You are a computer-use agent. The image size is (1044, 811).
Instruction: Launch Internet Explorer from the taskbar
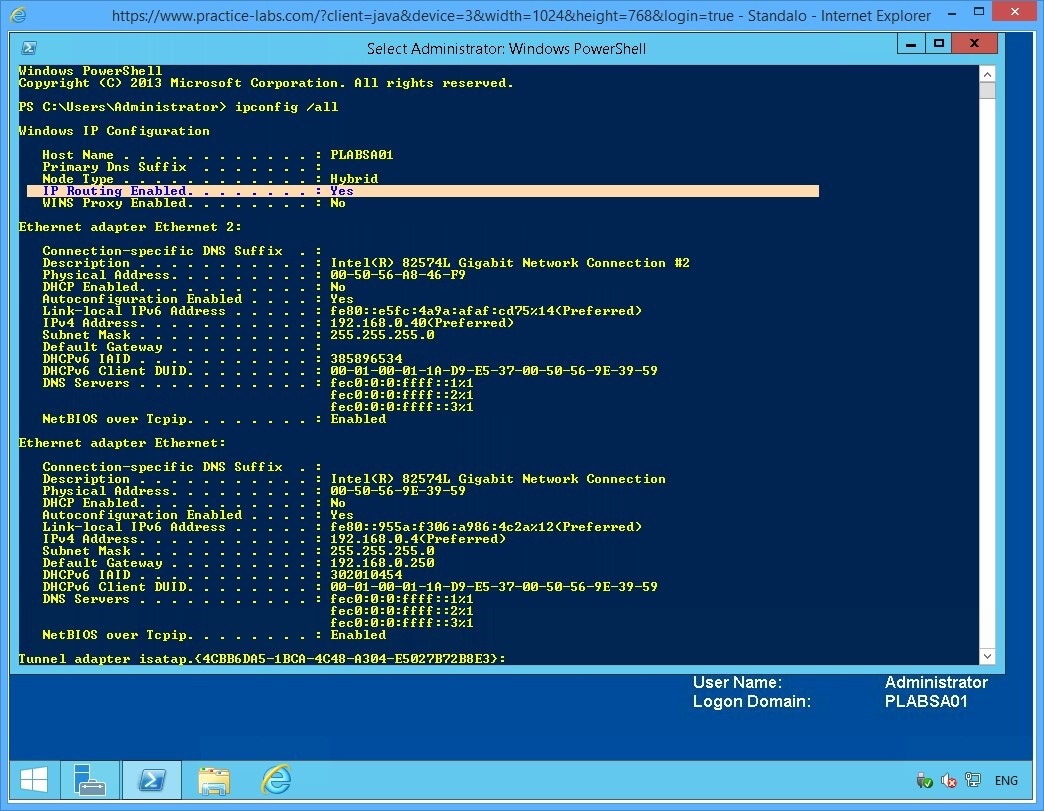click(x=275, y=780)
